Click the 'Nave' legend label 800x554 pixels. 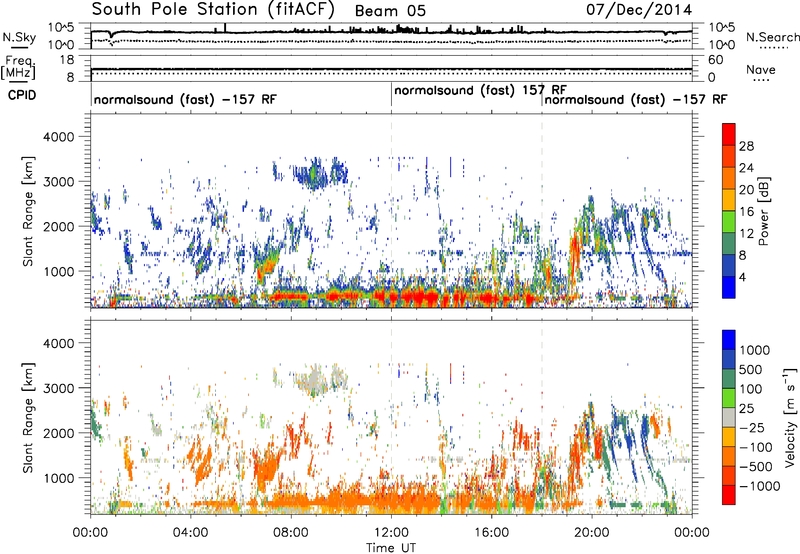click(x=761, y=69)
